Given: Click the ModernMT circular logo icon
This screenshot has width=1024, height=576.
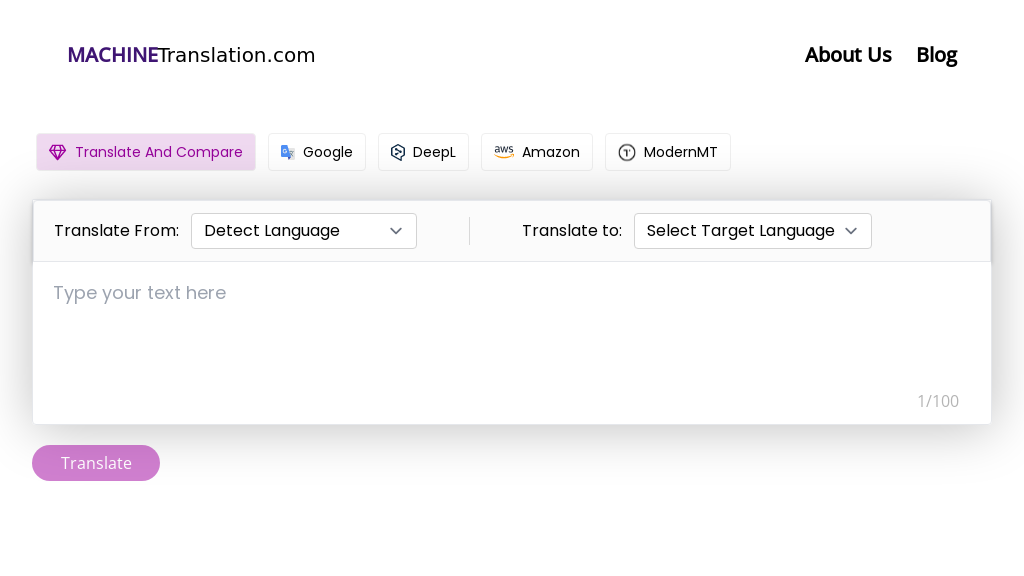Looking at the screenshot, I should 627,152.
